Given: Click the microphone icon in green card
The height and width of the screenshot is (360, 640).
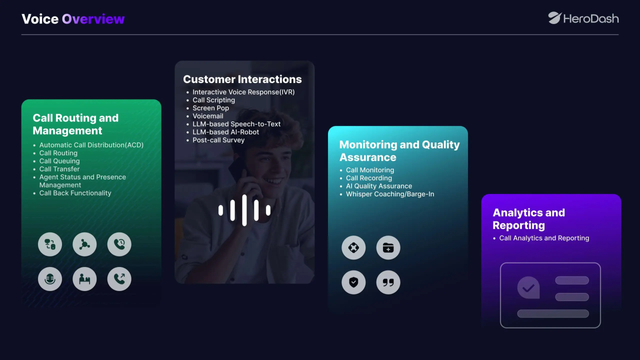Looking at the screenshot, I should [50, 279].
